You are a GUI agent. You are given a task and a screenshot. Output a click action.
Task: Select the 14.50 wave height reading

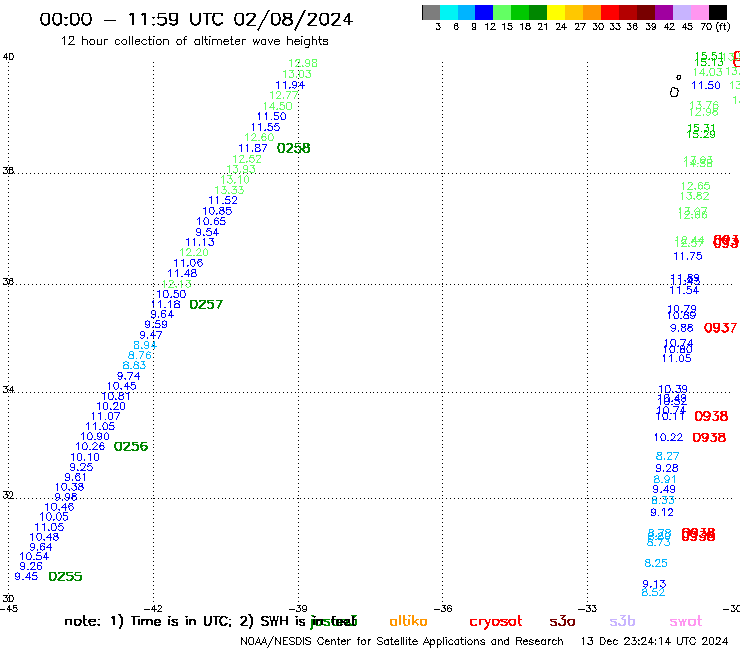[x=278, y=106]
